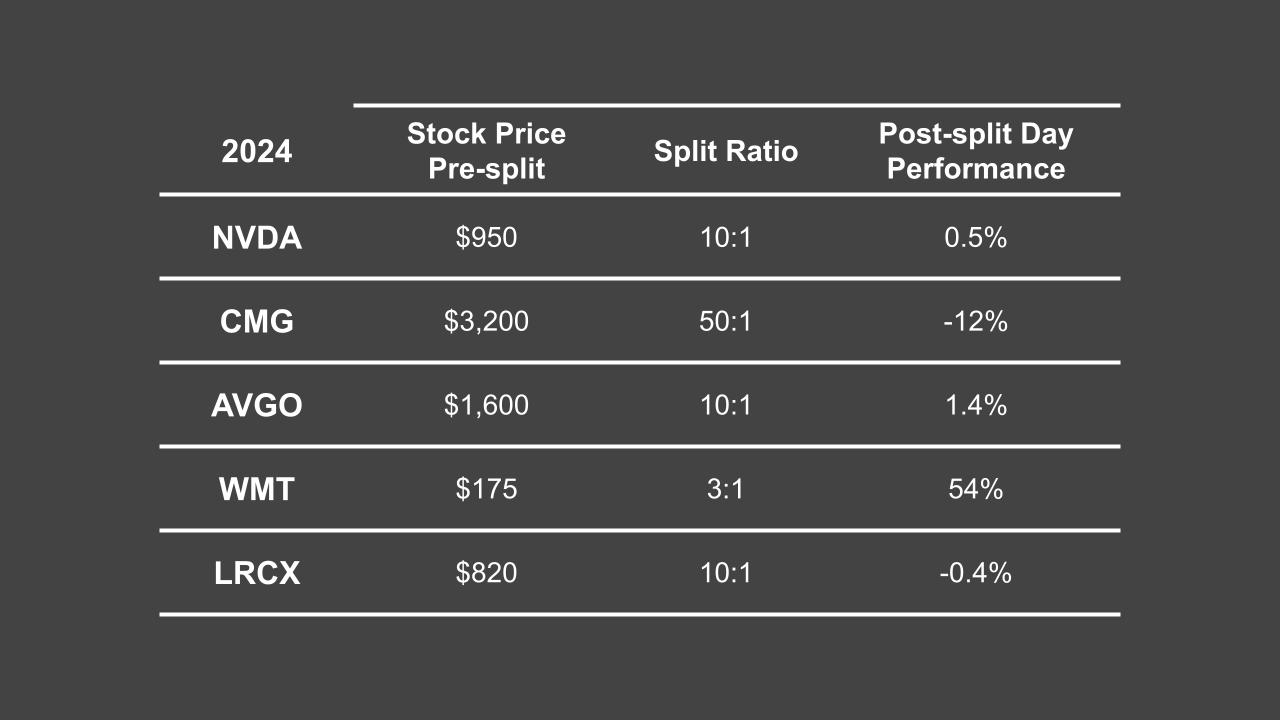Select the Post-split Day Performance header
The width and height of the screenshot is (1280, 720).
(975, 151)
